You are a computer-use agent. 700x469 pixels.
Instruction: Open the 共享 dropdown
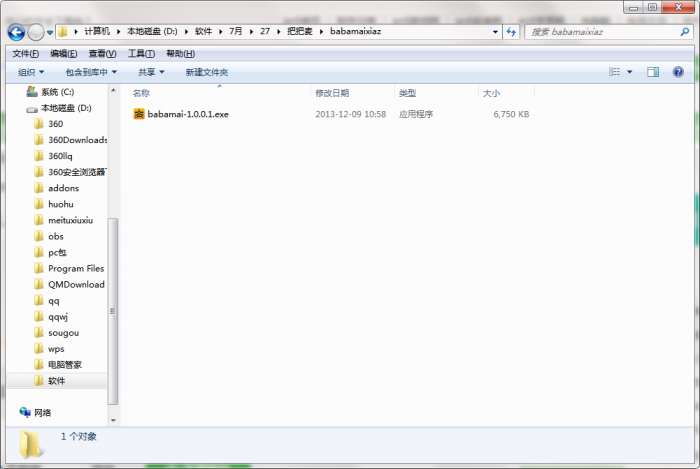point(151,72)
